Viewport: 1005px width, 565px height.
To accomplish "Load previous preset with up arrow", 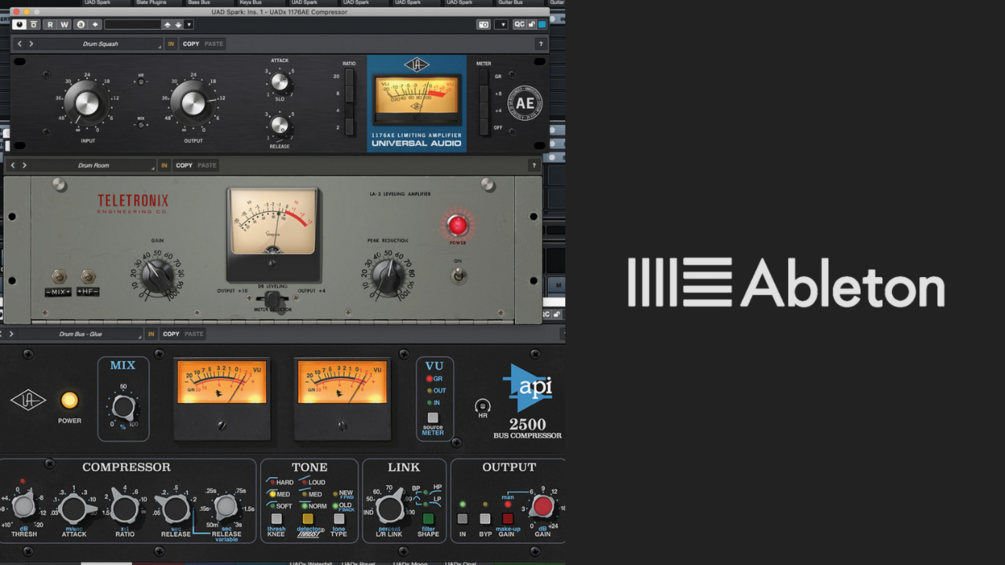I will click(167, 24).
